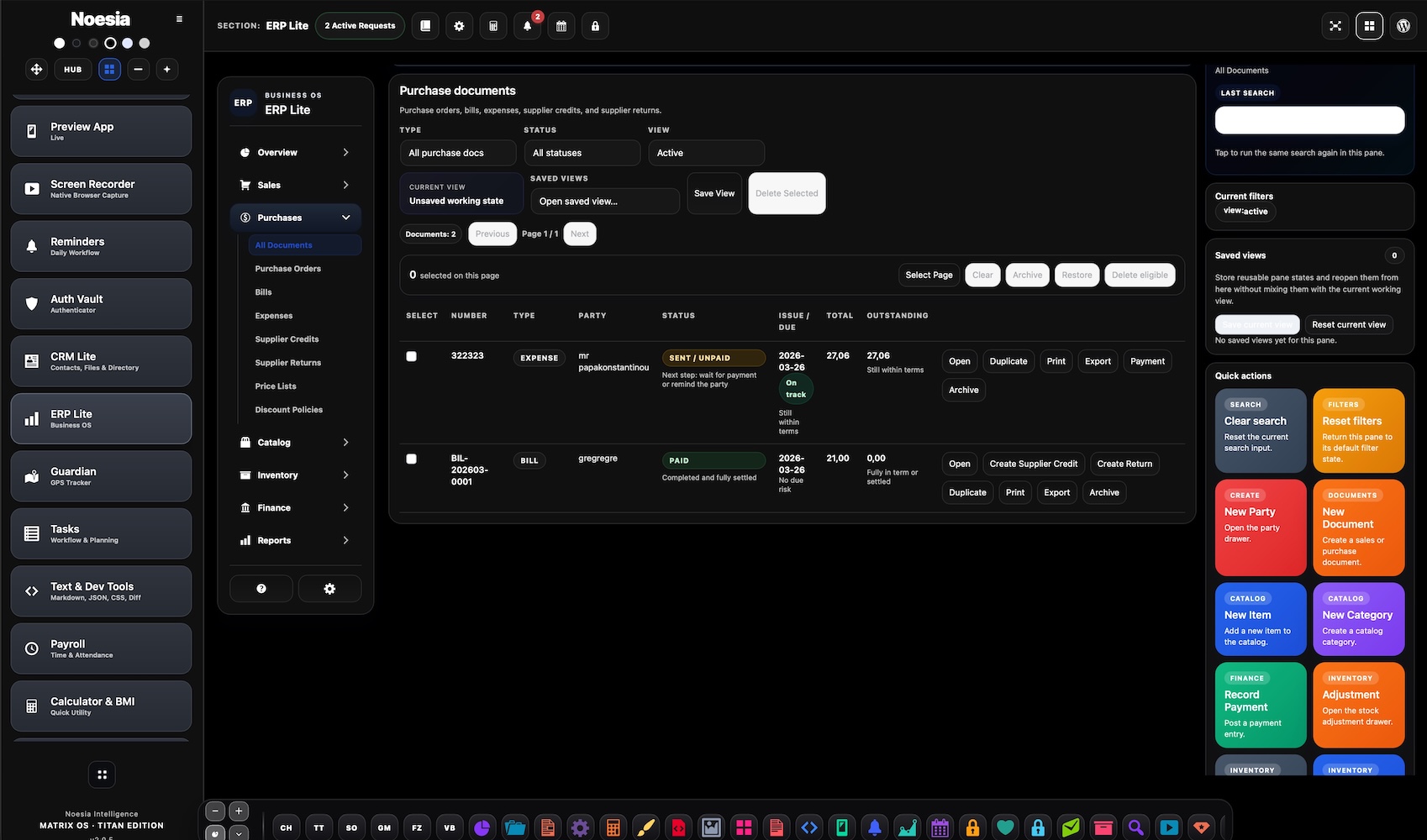The width and height of the screenshot is (1427, 840).
Task: Open the lock icon in top toolbar
Action: tap(595, 26)
